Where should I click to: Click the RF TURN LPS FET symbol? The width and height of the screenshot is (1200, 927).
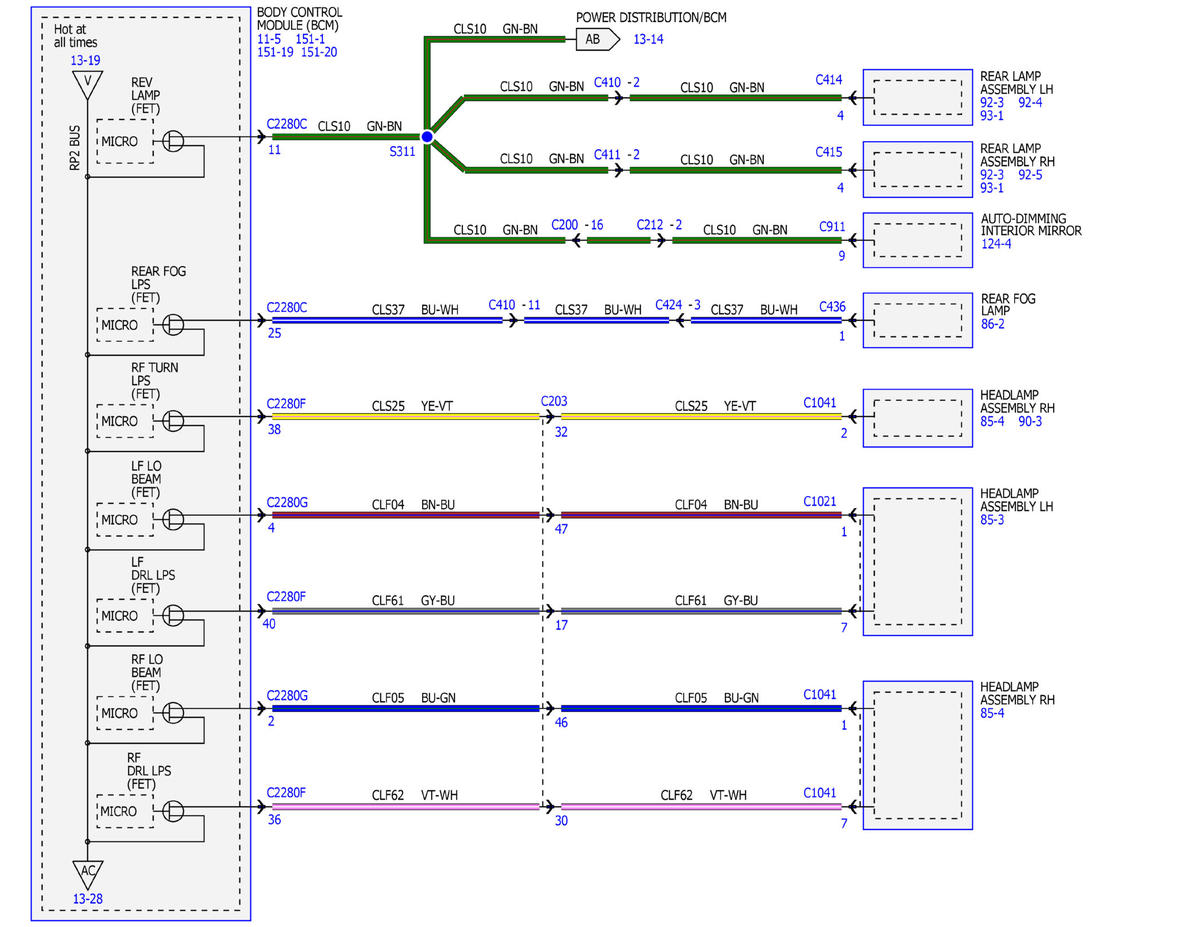tap(172, 420)
